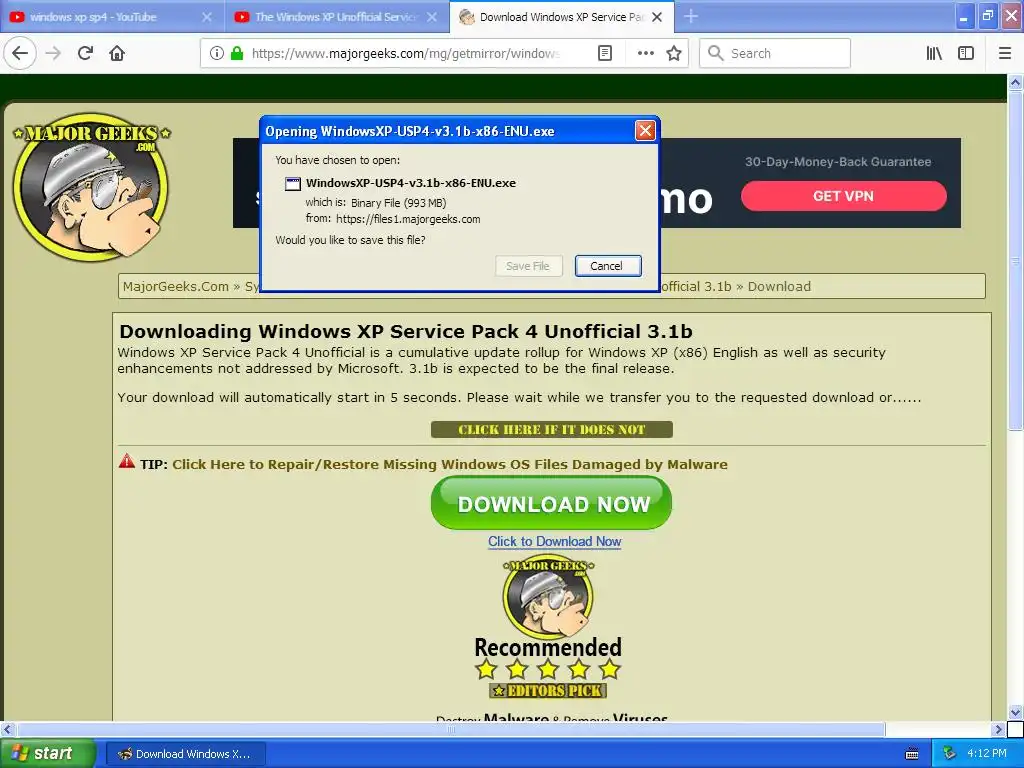Open the Firefox hamburger menu
The height and width of the screenshot is (768, 1024).
1005,53
